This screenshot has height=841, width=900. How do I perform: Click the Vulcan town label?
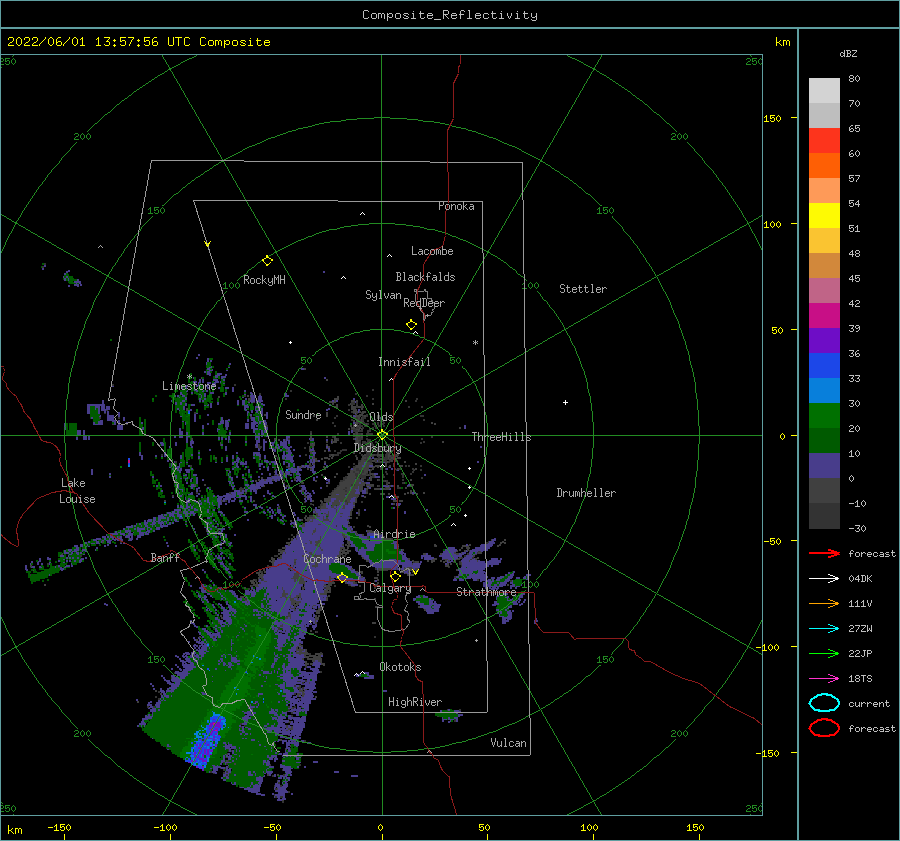pyautogui.click(x=508, y=743)
